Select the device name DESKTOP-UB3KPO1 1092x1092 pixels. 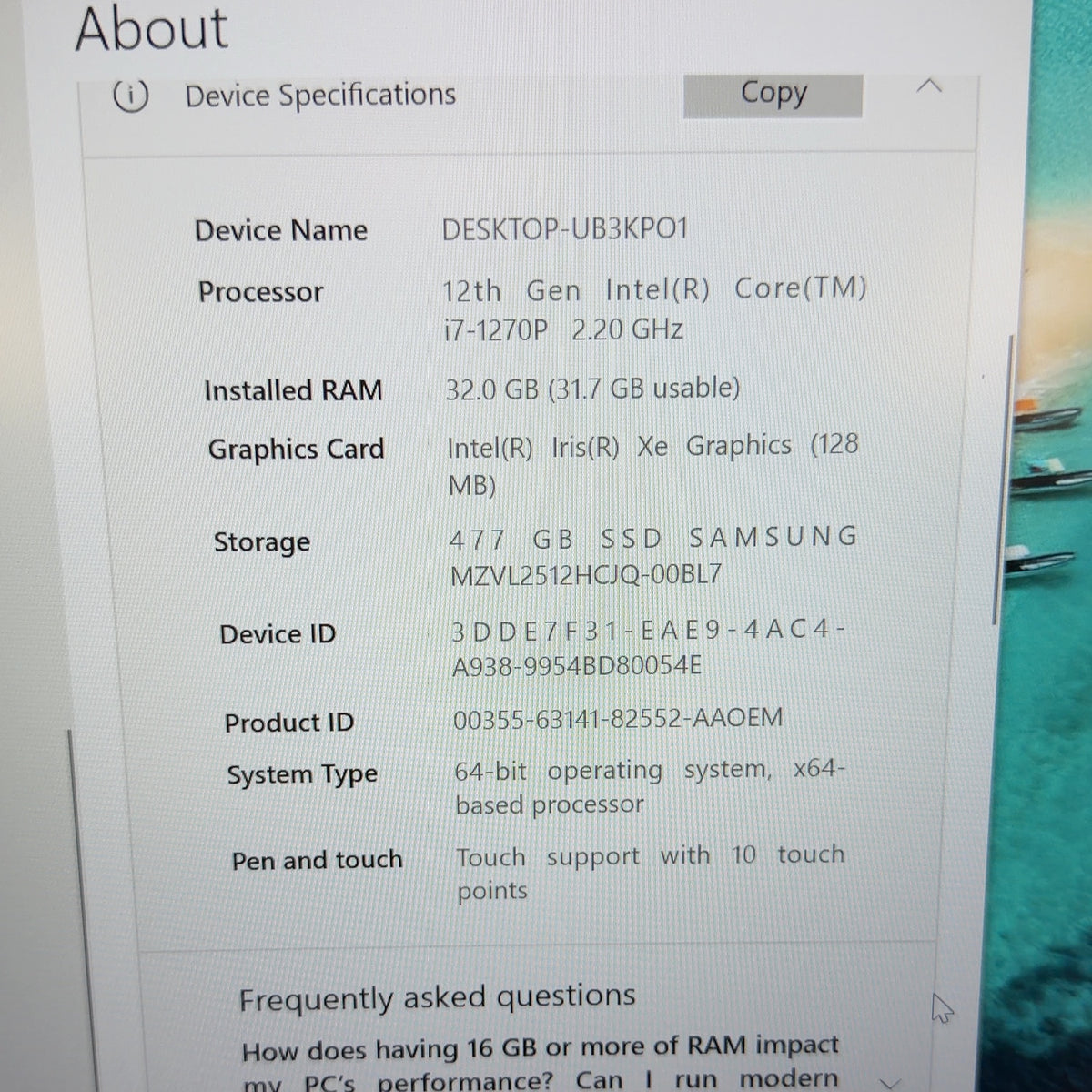pyautogui.click(x=564, y=228)
